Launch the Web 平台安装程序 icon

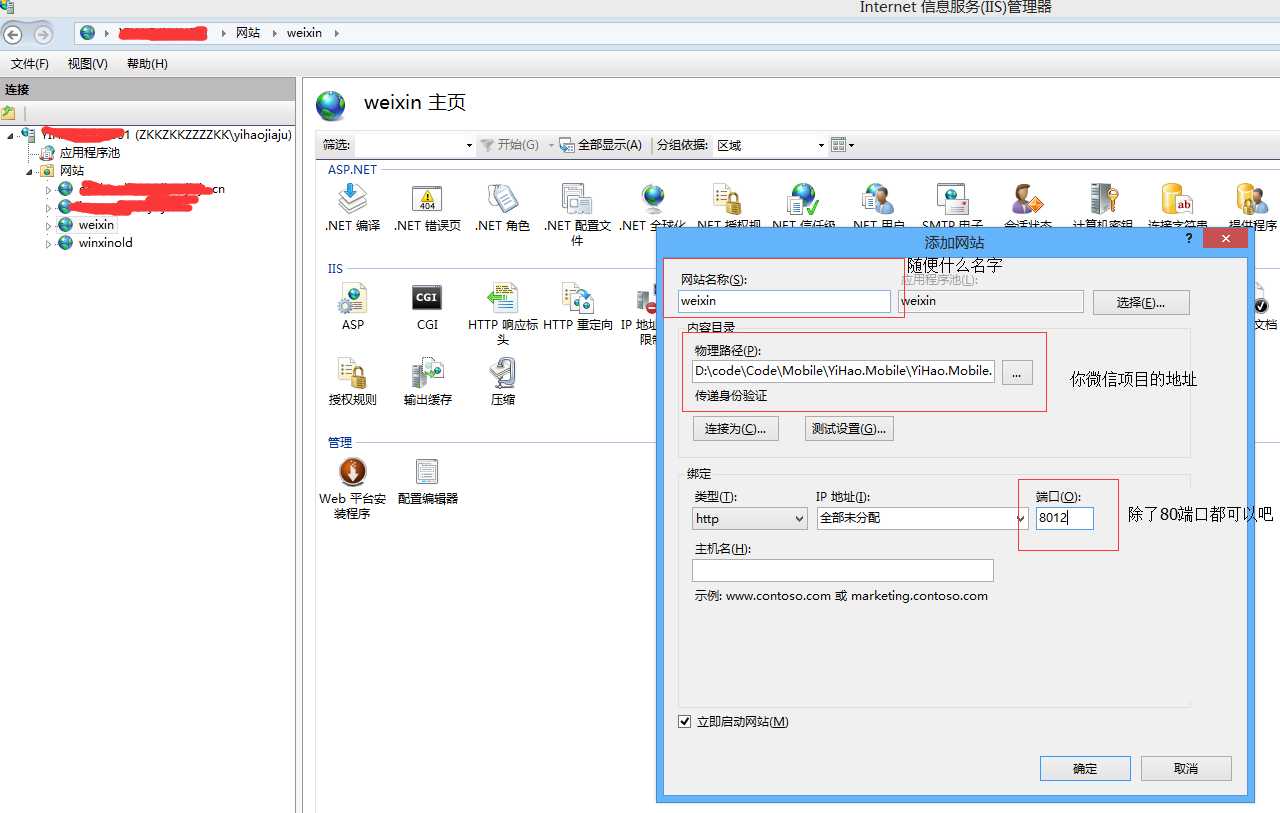tap(352, 472)
